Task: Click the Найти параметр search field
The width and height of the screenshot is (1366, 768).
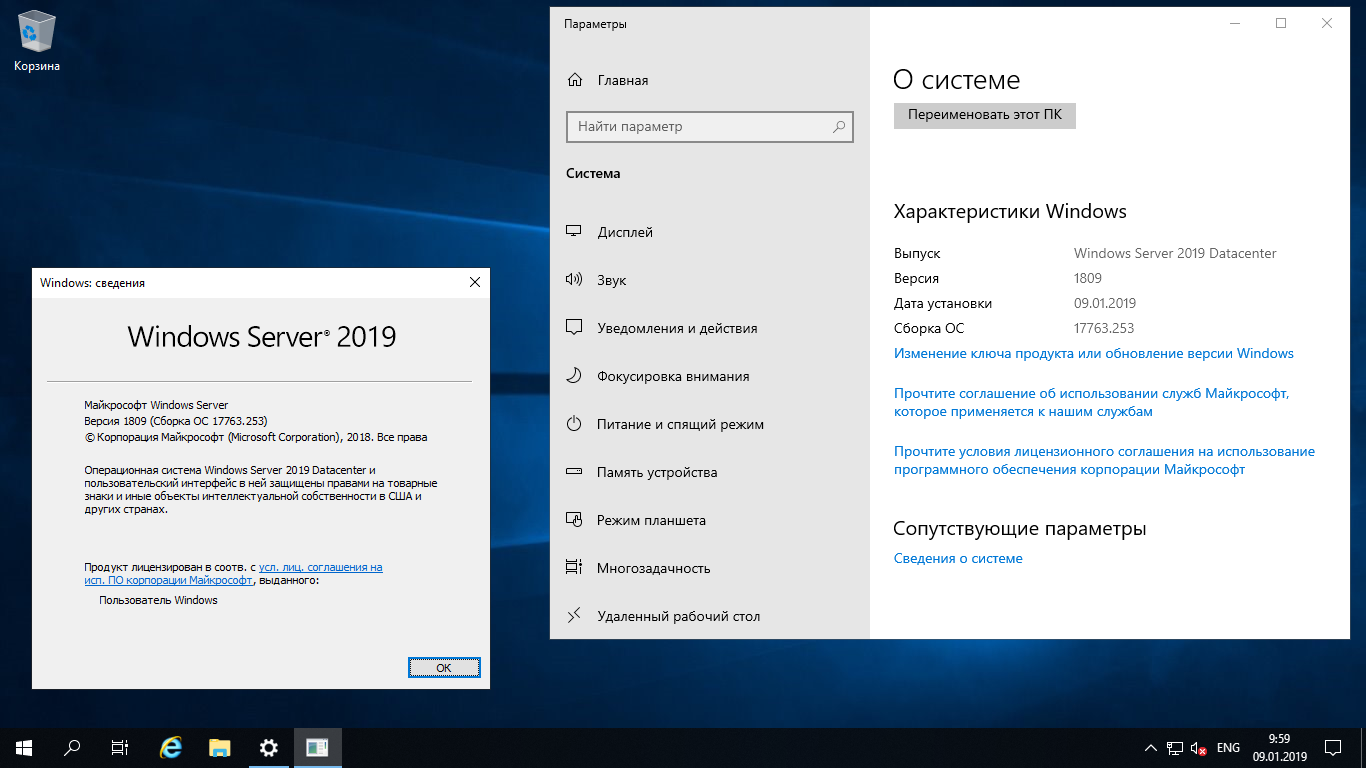Action: tap(710, 127)
